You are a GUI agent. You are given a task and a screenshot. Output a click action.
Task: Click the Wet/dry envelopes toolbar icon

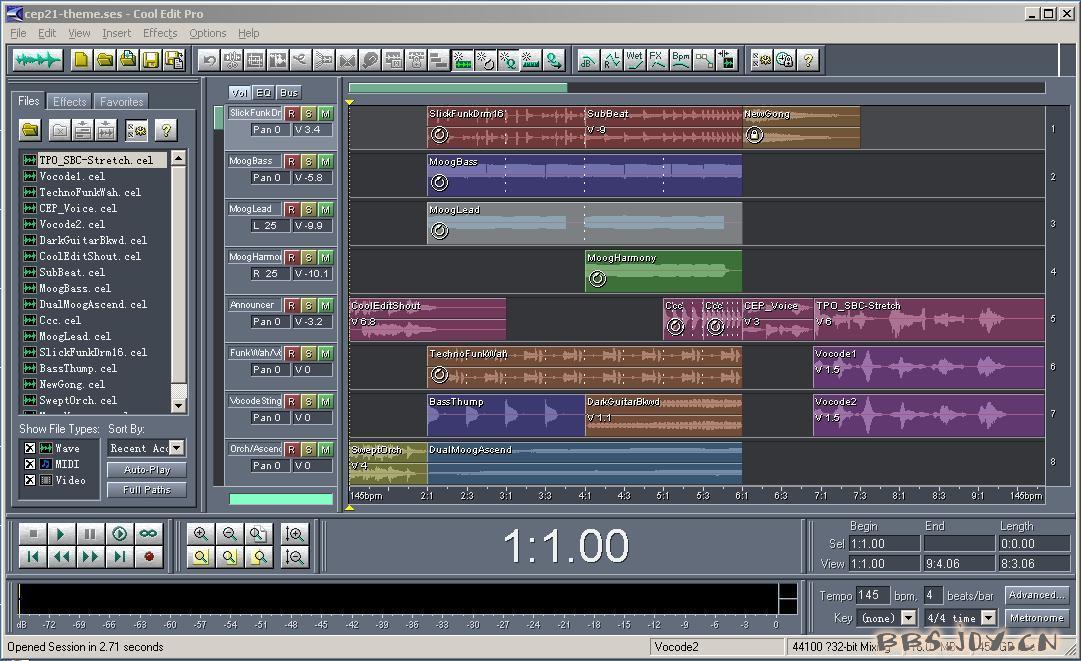[634, 61]
